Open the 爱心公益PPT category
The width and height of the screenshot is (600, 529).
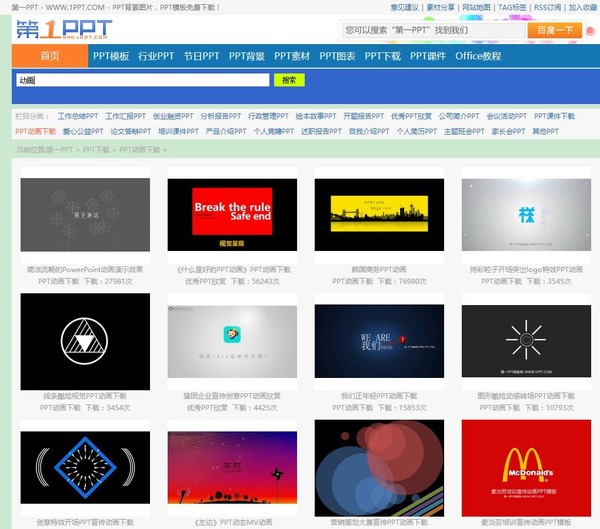pyautogui.click(x=83, y=131)
